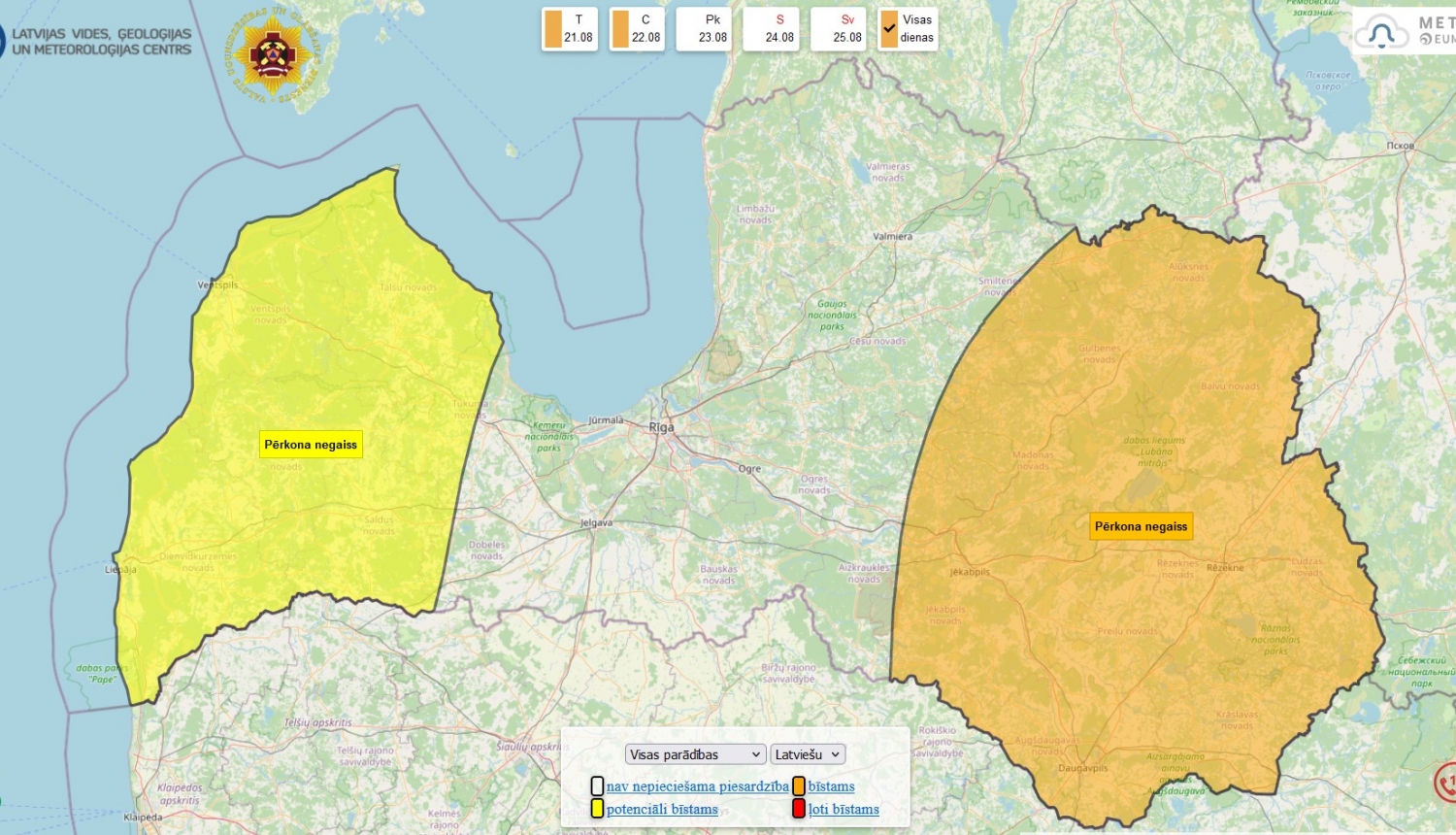Open the Visas parādības dropdown
The image size is (1456, 835).
click(695, 754)
